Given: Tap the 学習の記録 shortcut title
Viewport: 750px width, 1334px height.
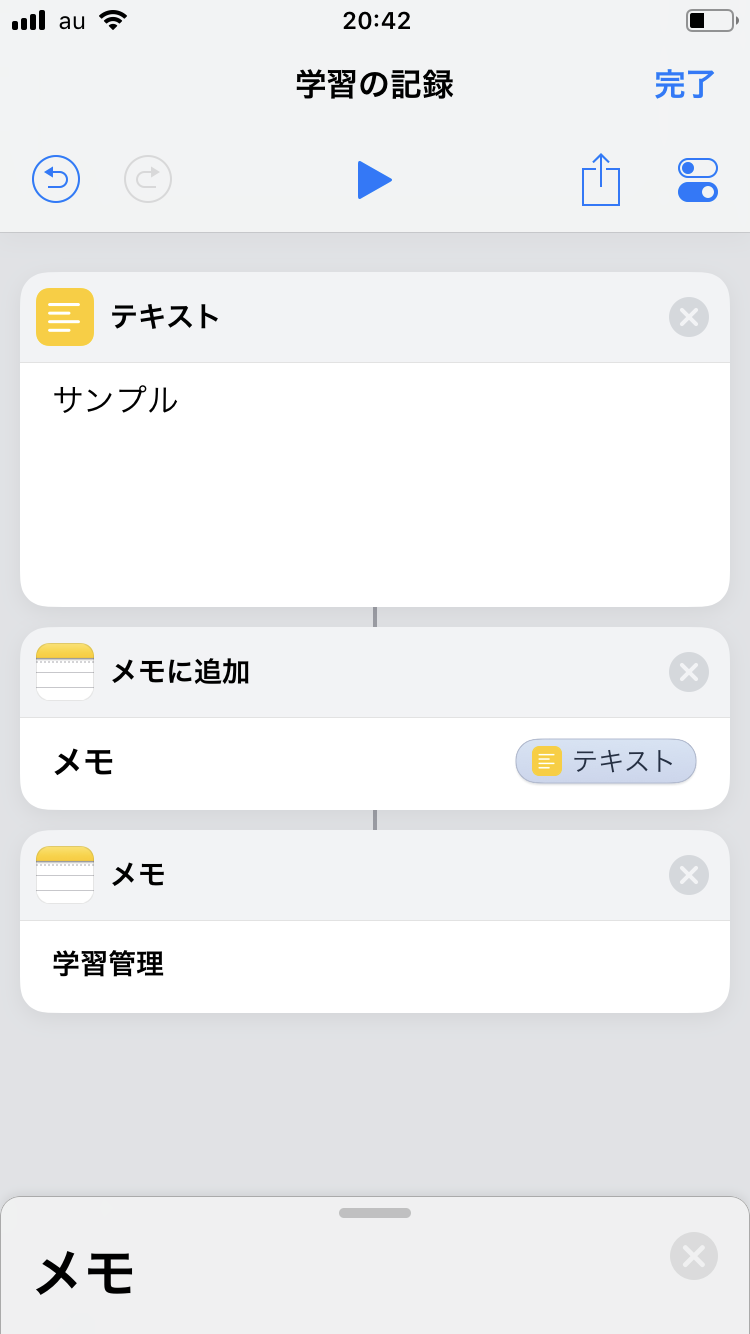Looking at the screenshot, I should click(375, 85).
